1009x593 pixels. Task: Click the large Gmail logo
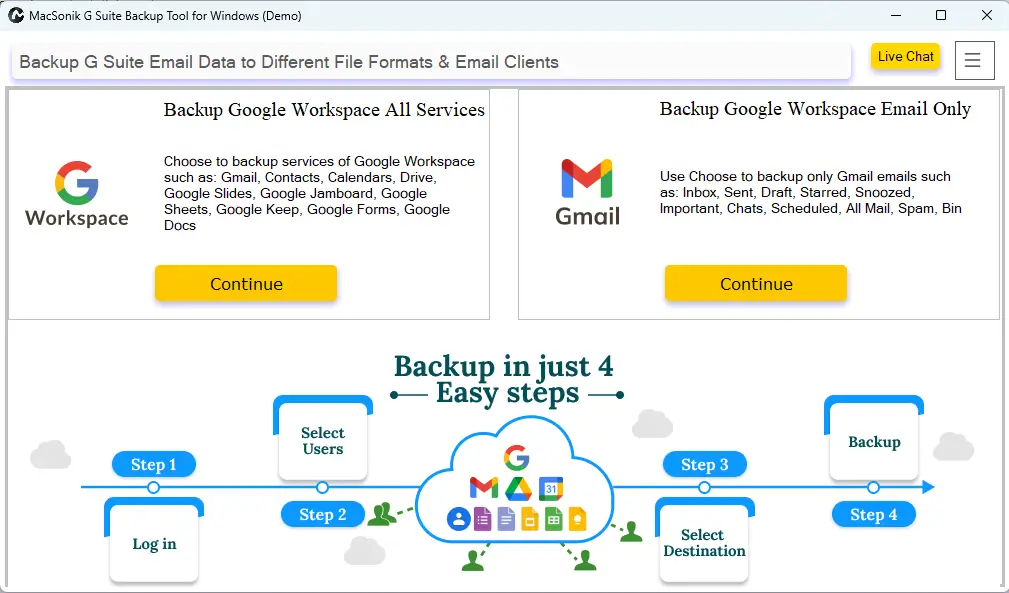click(x=588, y=192)
